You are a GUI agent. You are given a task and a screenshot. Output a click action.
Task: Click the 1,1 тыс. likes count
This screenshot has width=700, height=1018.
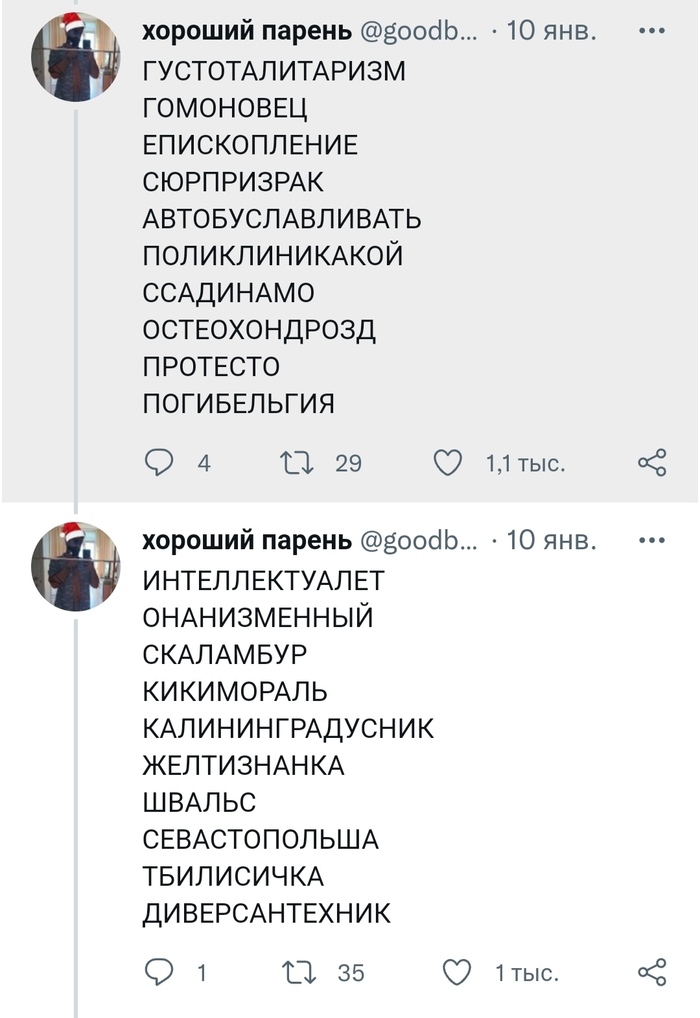pos(526,464)
